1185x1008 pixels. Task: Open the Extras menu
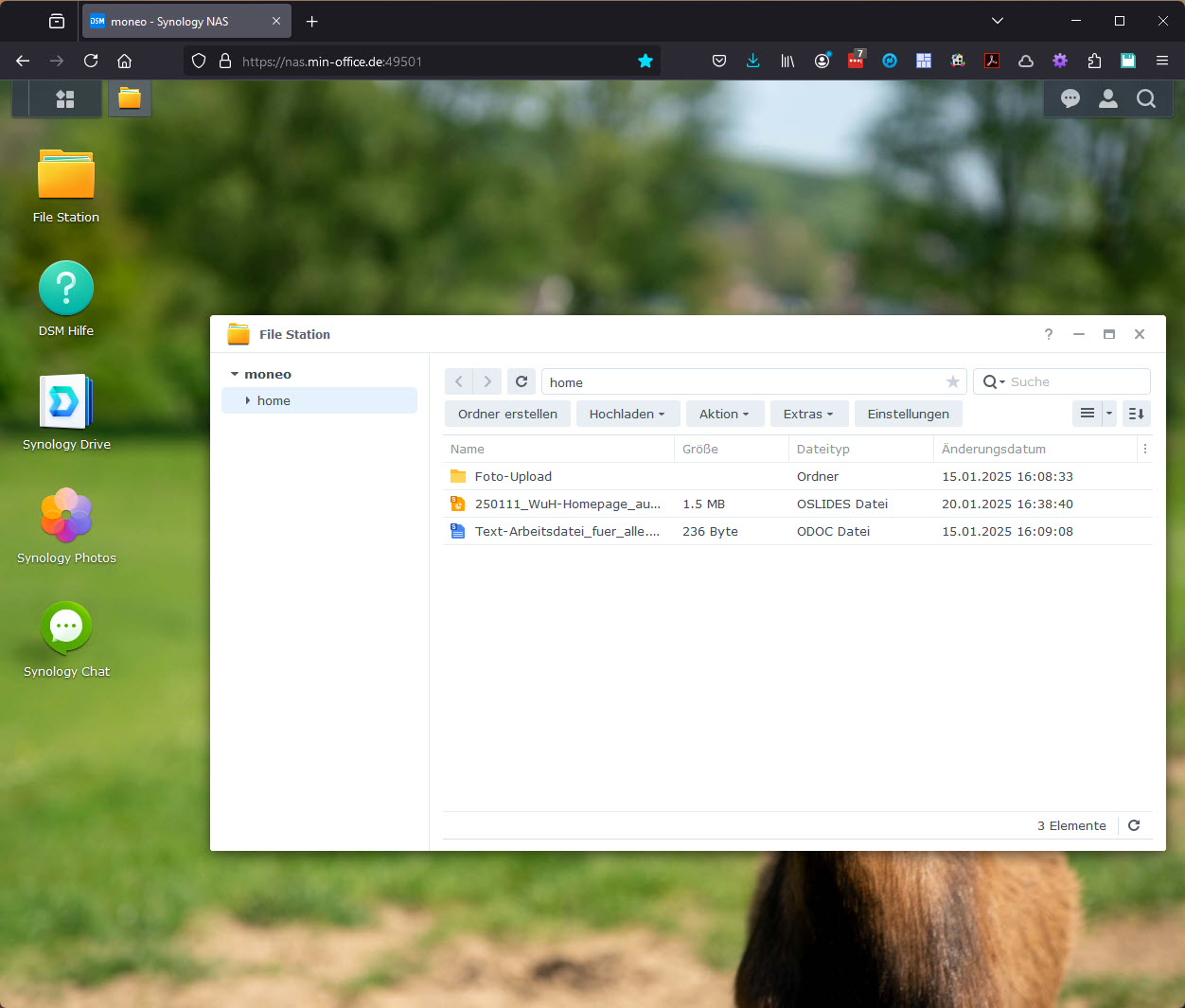tap(808, 414)
